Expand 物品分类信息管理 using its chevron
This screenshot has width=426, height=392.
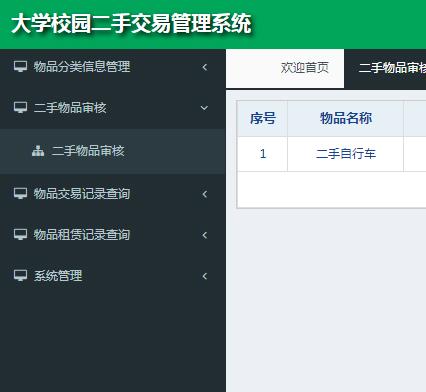205,67
